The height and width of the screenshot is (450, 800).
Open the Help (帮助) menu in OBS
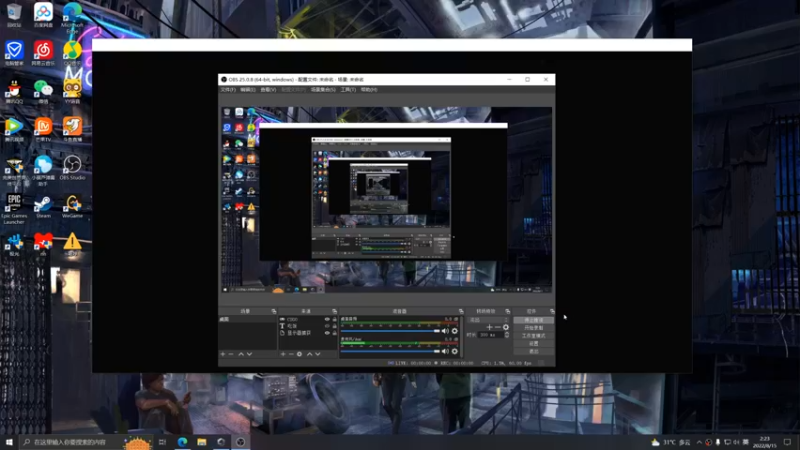tap(369, 90)
